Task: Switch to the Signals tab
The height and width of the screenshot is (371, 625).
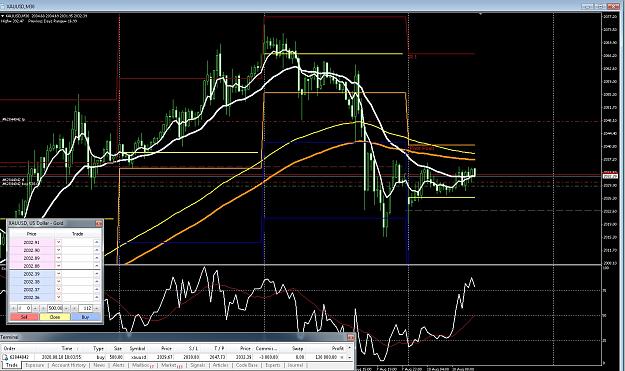Action: click(x=198, y=365)
